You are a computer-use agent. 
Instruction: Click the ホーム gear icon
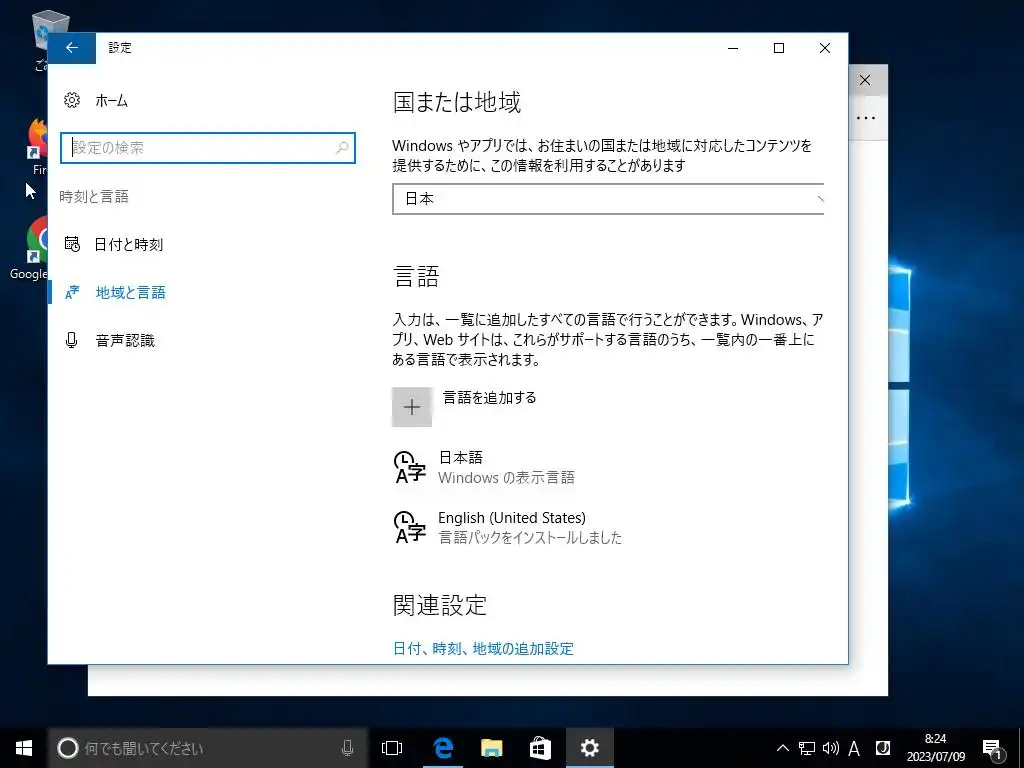[x=72, y=100]
